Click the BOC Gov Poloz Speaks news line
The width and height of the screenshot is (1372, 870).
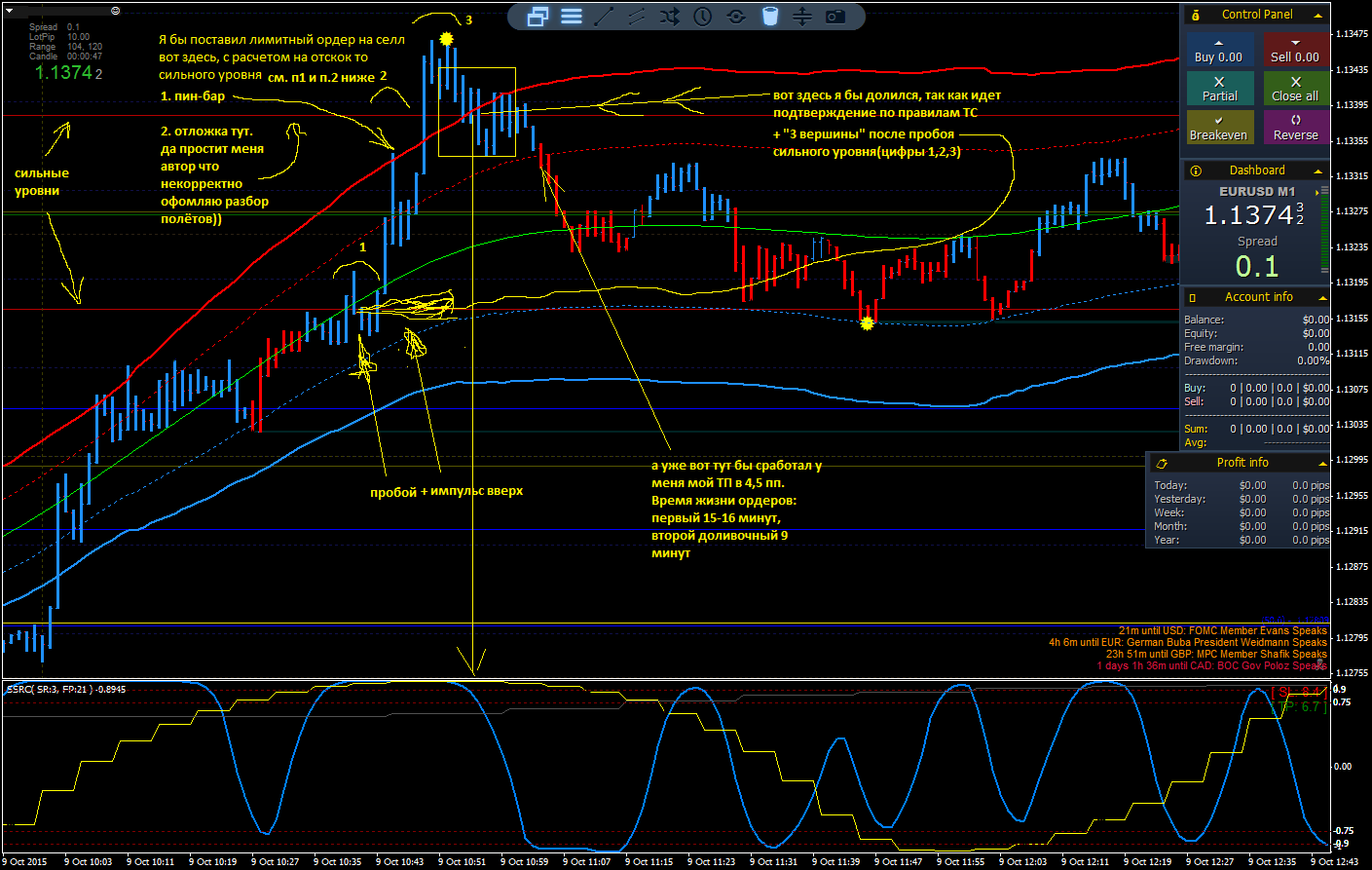coord(1211,666)
